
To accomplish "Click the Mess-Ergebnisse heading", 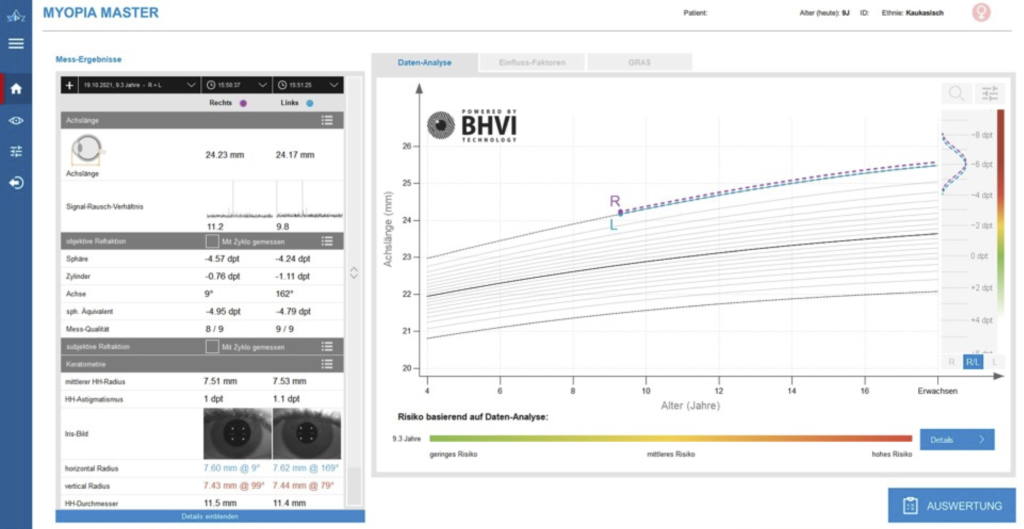I will point(89,59).
